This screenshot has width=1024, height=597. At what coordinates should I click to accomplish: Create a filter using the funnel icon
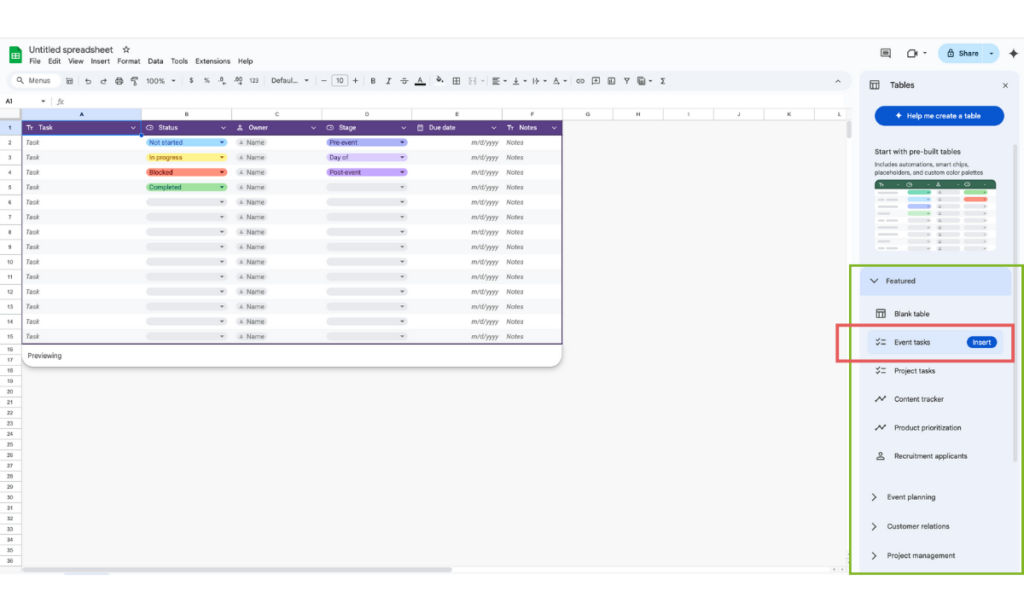pyautogui.click(x=625, y=80)
